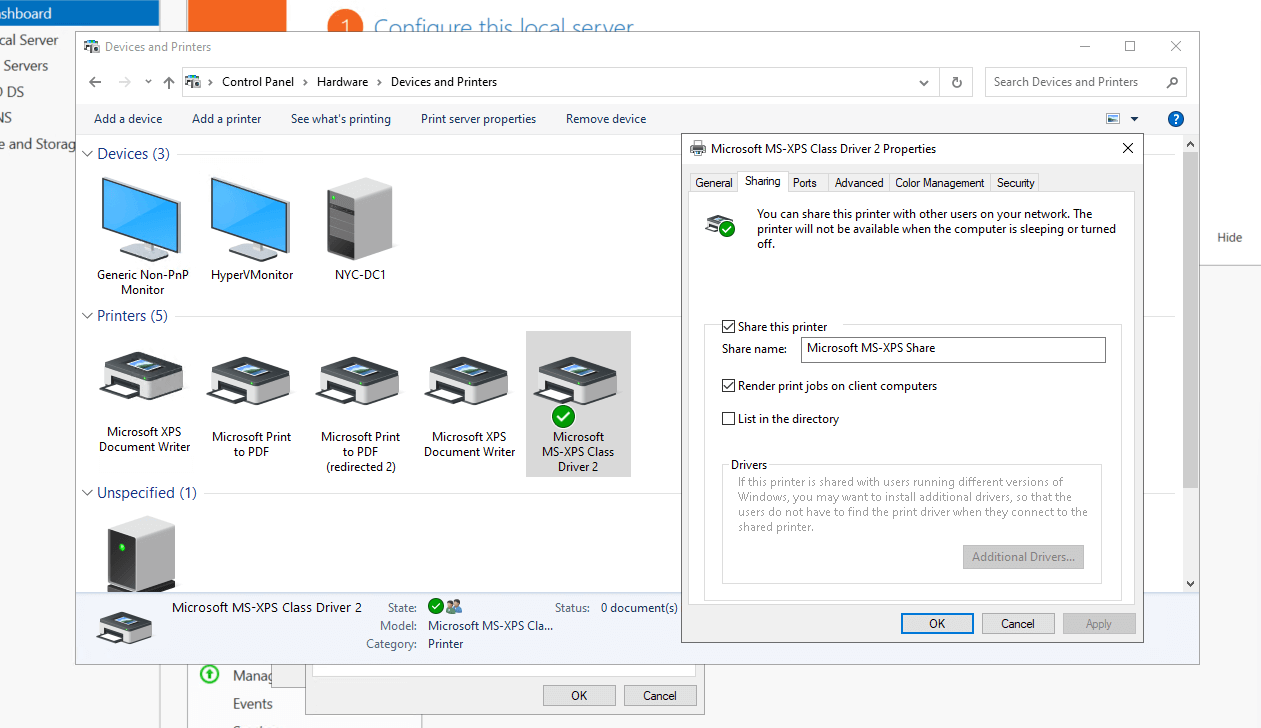This screenshot has width=1261, height=728.
Task: Click the change view icon in the toolbar
Action: point(1113,119)
